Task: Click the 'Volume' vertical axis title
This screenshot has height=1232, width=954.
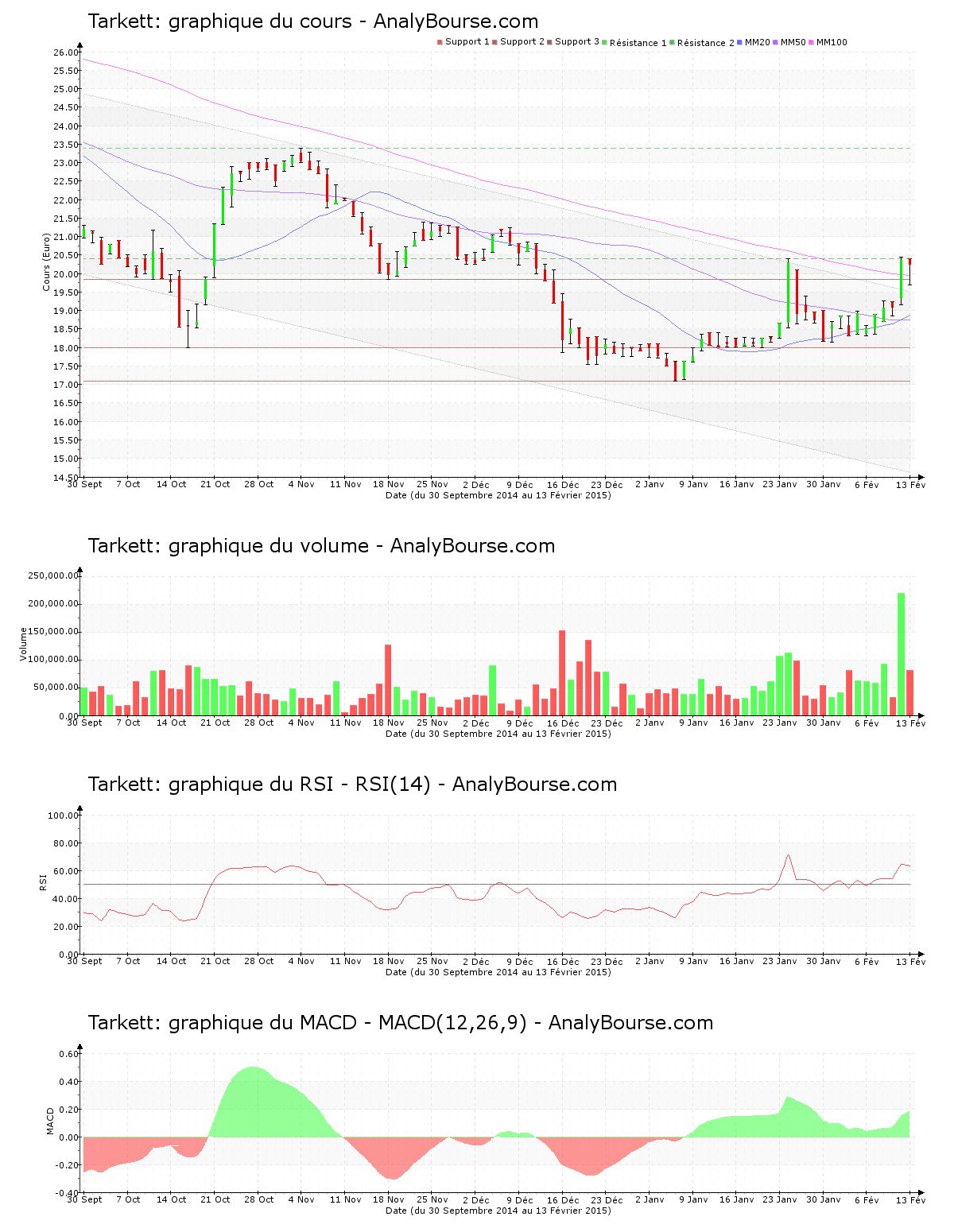Action: click(23, 644)
